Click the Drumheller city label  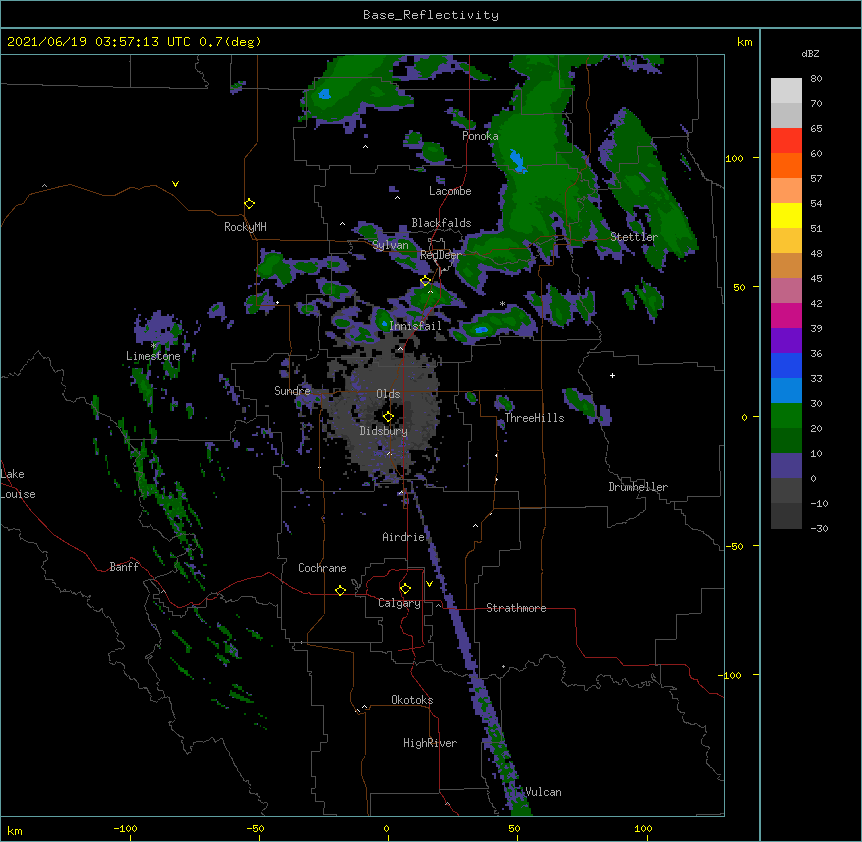click(x=638, y=487)
